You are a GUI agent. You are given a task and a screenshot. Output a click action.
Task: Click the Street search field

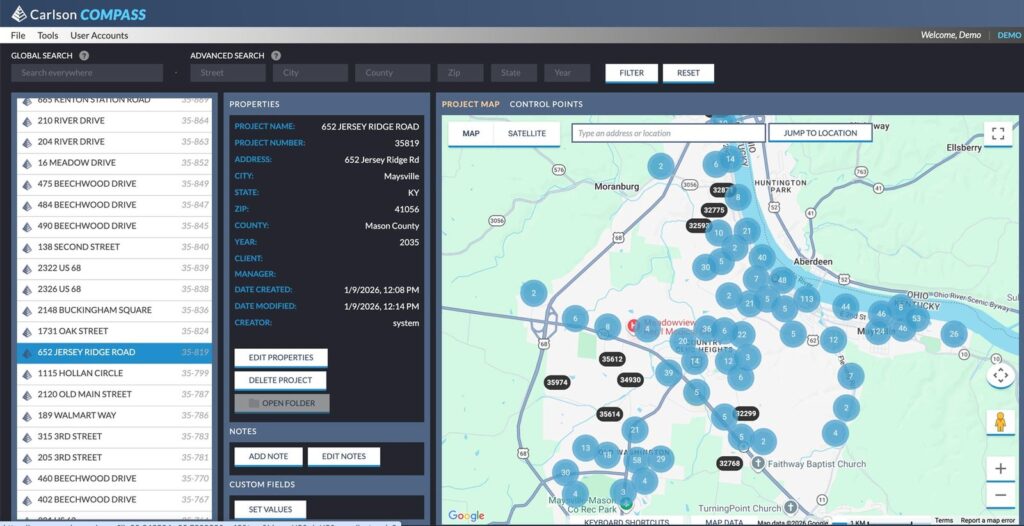[x=228, y=73]
